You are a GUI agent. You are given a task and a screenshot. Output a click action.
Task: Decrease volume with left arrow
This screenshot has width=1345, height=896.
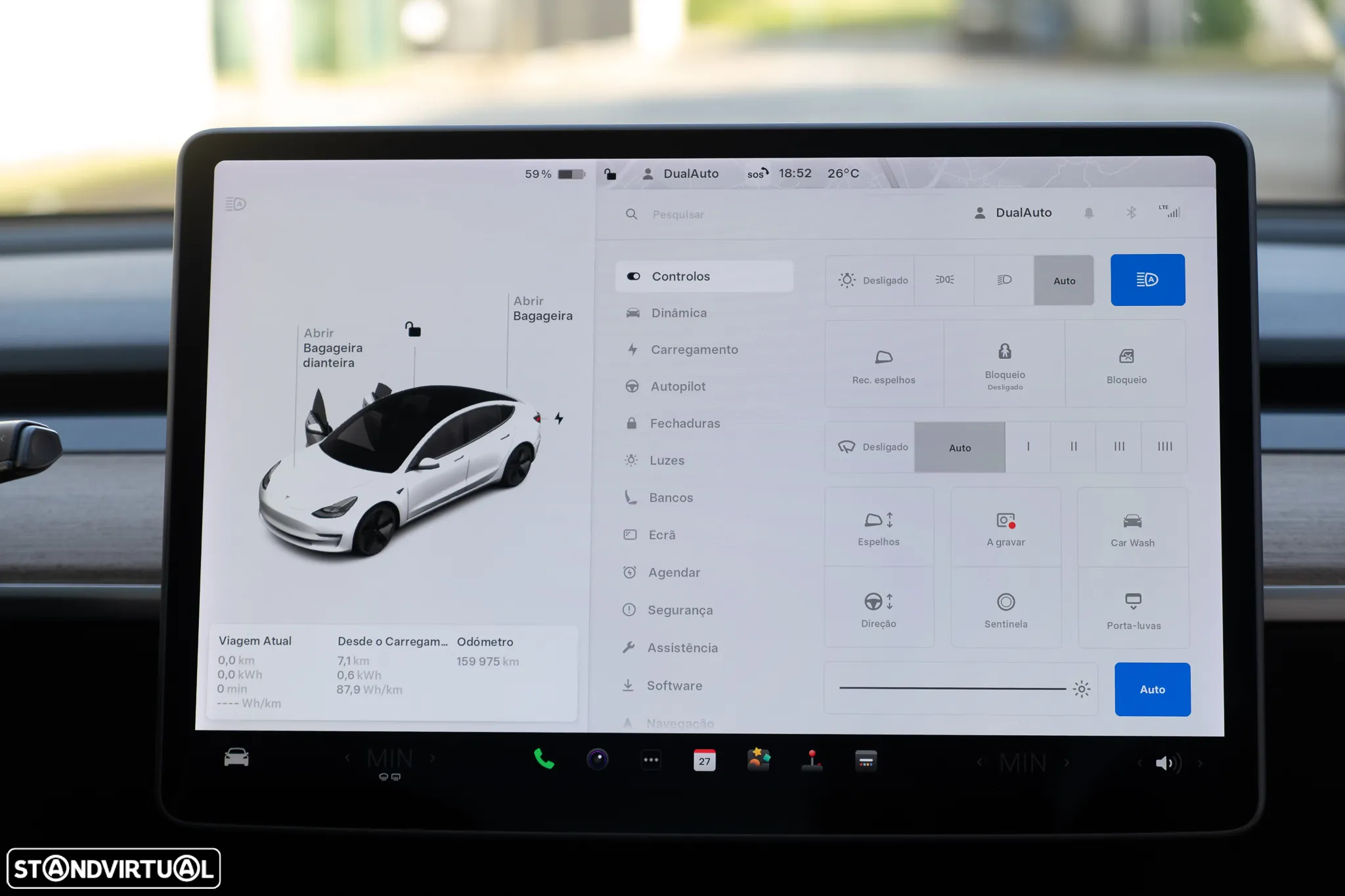pyautogui.click(x=1139, y=763)
